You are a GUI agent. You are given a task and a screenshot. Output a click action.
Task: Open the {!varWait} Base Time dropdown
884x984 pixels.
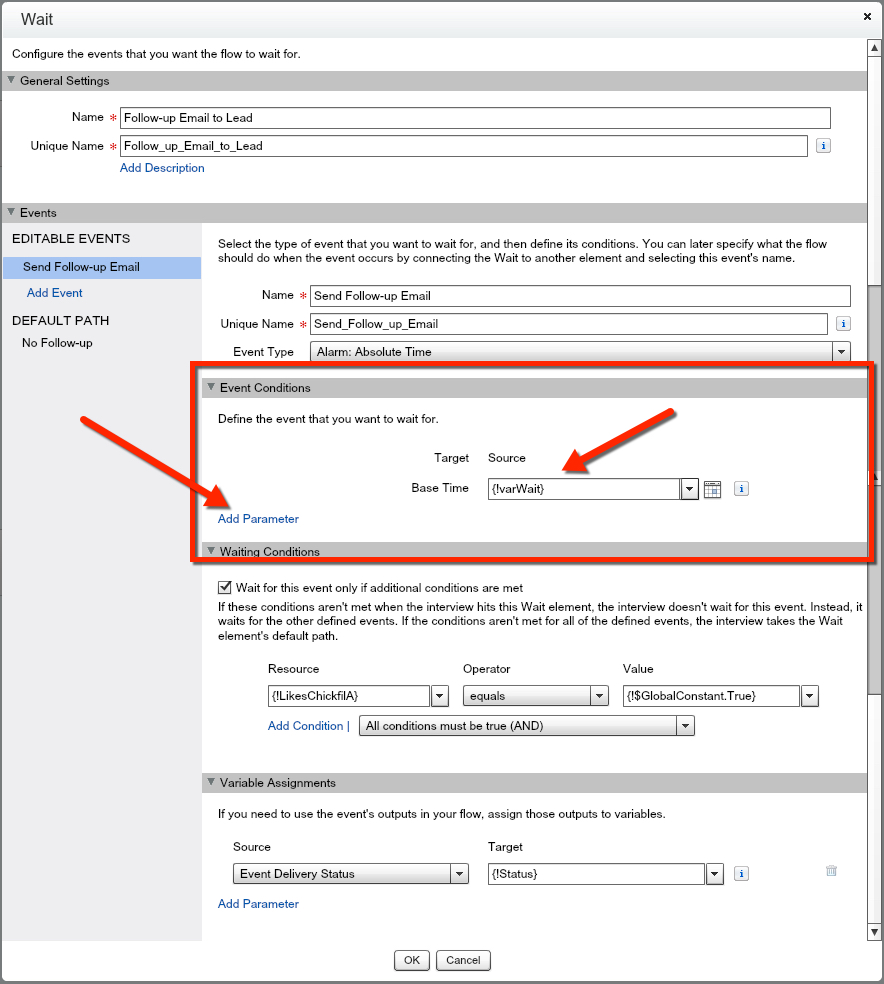pyautogui.click(x=689, y=489)
